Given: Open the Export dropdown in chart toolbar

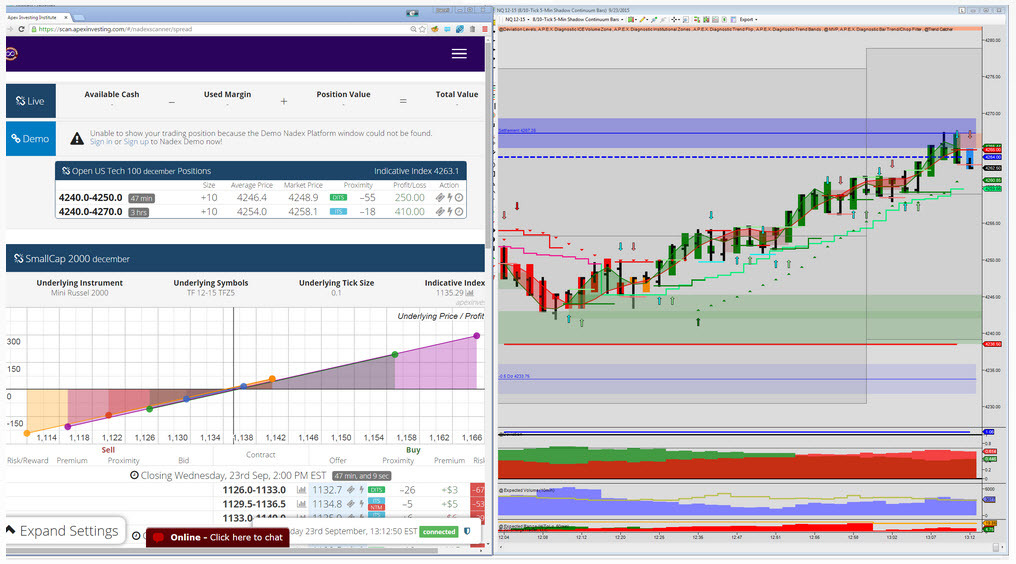Looking at the screenshot, I should [748, 19].
